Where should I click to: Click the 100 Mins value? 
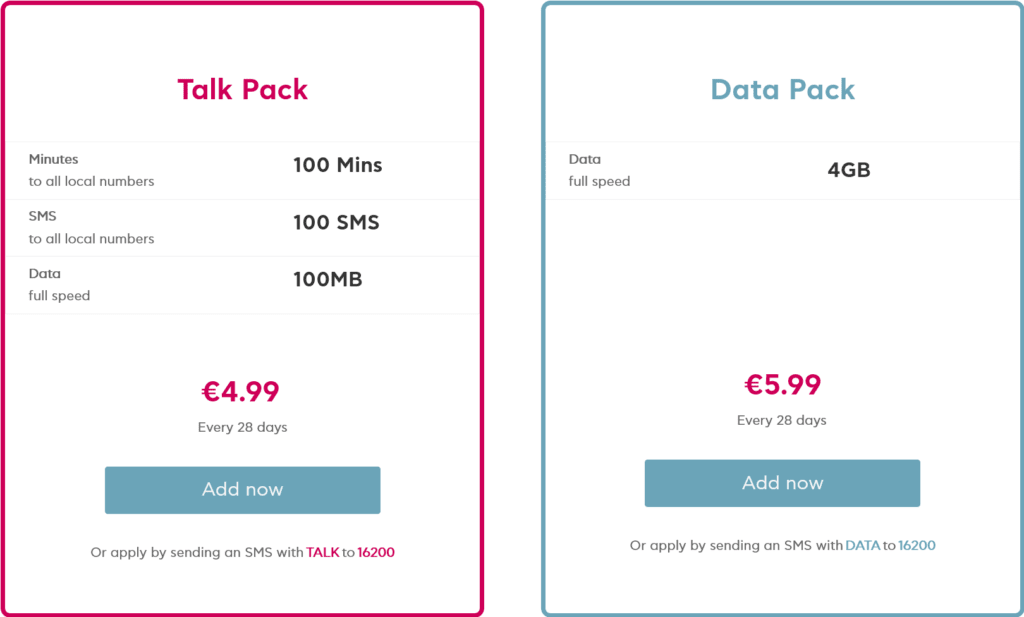(x=337, y=165)
